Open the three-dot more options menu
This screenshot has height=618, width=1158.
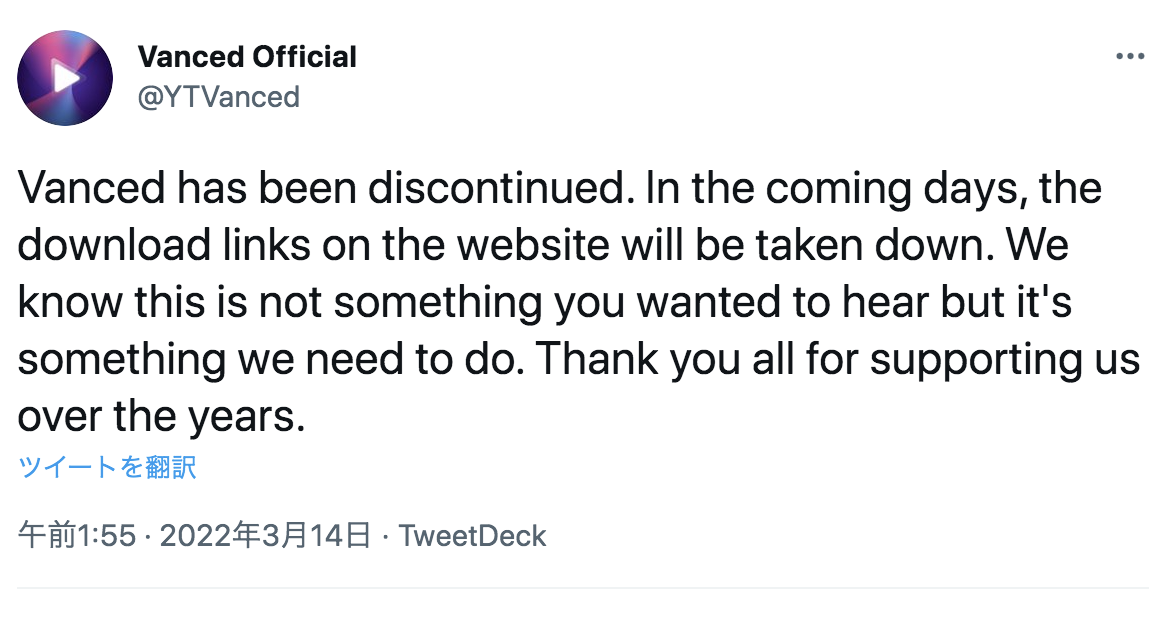(x=1129, y=56)
